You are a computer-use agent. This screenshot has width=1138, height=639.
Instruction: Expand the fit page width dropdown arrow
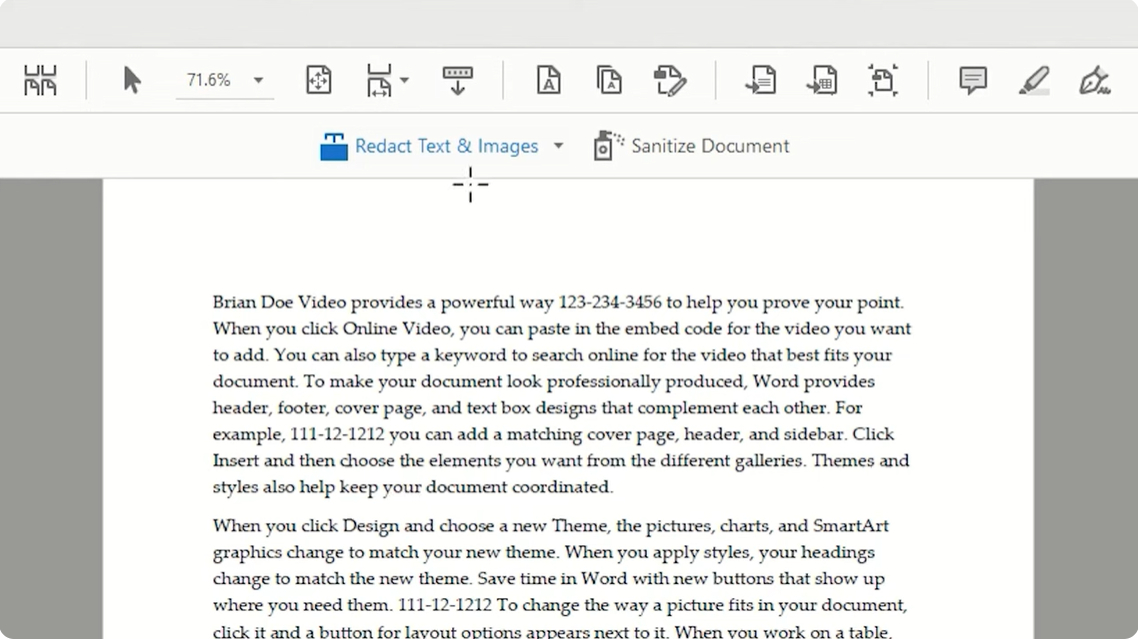pos(404,80)
